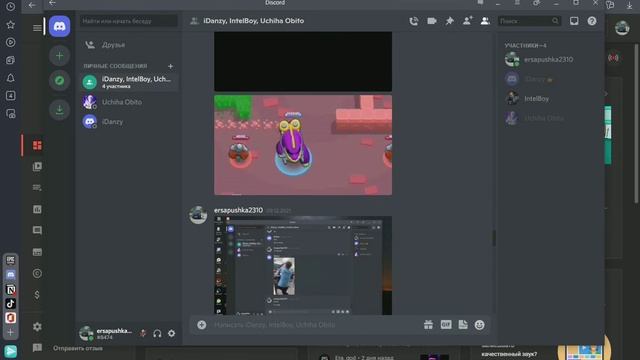
Task: Open the black image attachment at top of chat
Action: point(303,61)
